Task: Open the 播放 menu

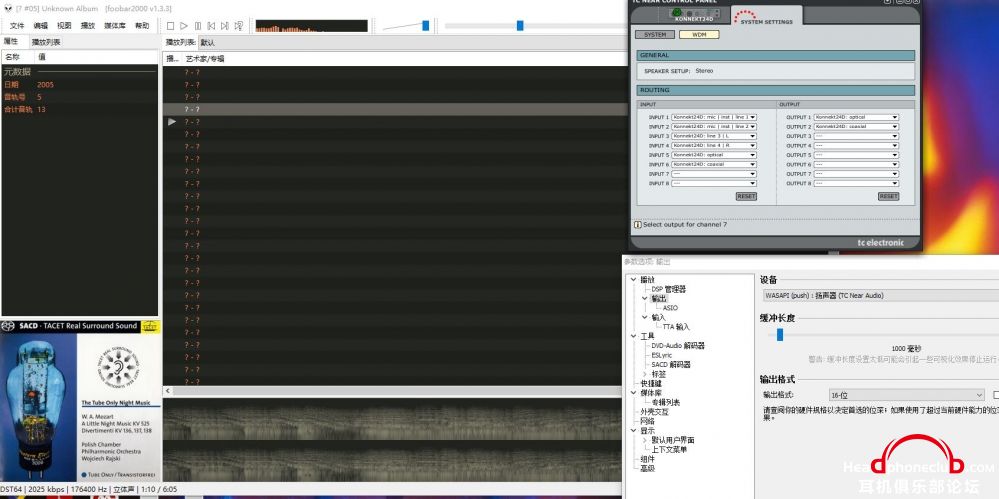Action: click(x=88, y=26)
